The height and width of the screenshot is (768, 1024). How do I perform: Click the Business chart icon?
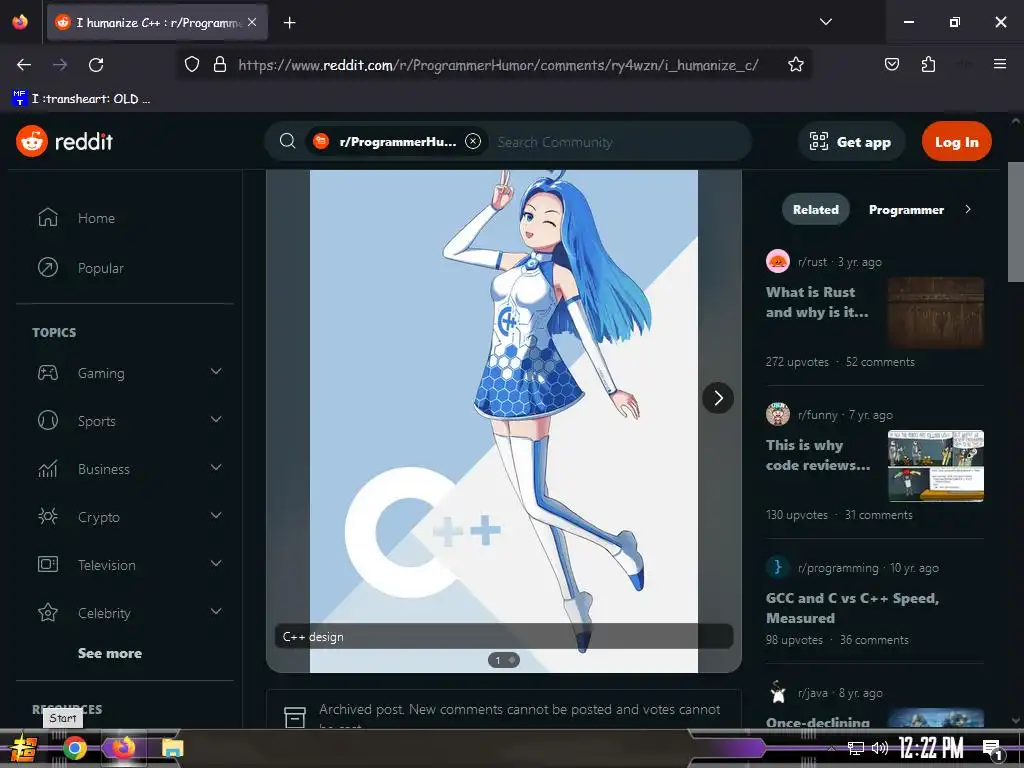click(48, 468)
